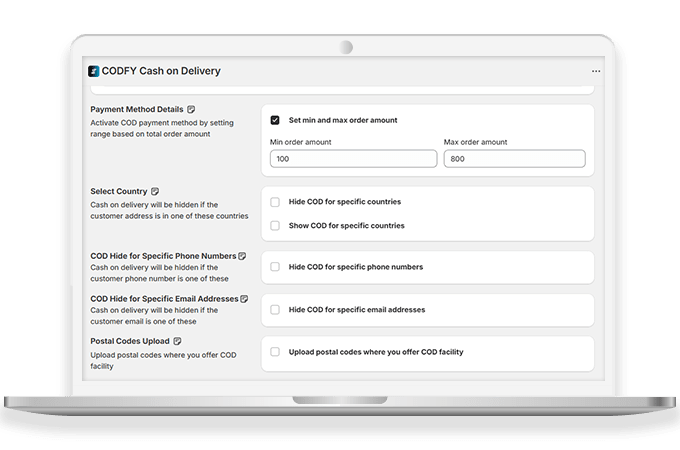Click info icon beside Payment Method Details
Screen dimensions: 680x450
pyautogui.click(x=191, y=109)
